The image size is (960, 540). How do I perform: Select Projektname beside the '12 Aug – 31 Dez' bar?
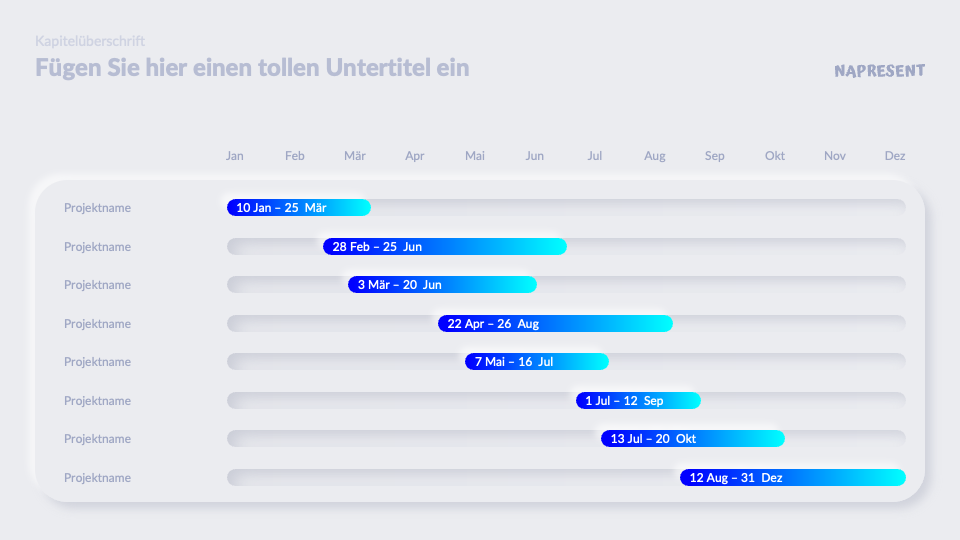(x=98, y=478)
